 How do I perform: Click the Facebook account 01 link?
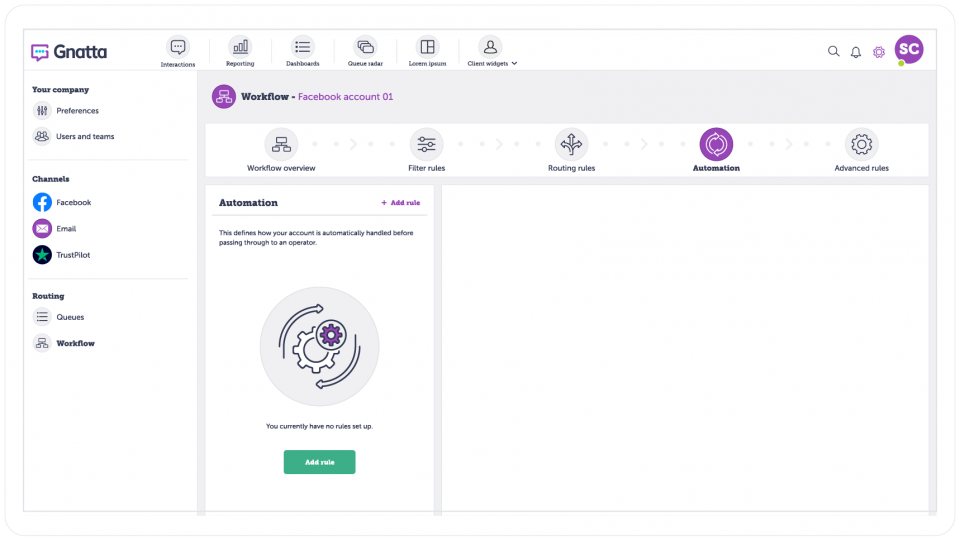(345, 97)
